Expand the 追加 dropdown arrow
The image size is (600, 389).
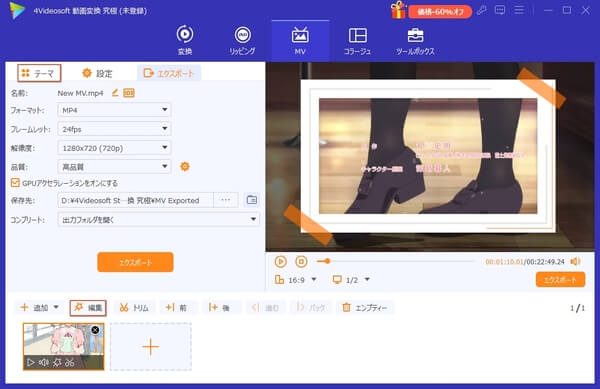point(56,307)
